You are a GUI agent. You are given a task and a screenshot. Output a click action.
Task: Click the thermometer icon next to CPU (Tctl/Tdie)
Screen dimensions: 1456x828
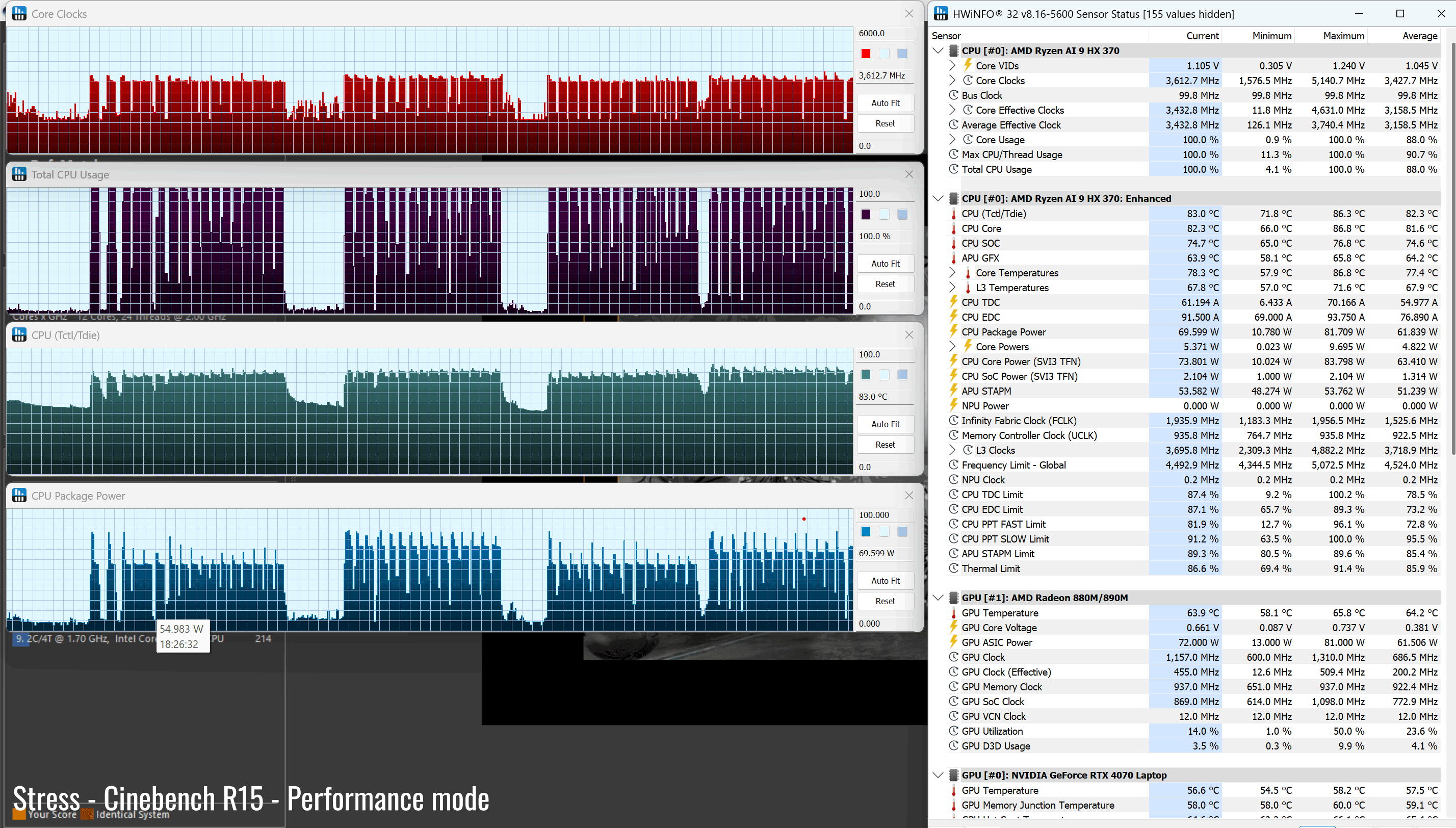pyautogui.click(x=953, y=214)
